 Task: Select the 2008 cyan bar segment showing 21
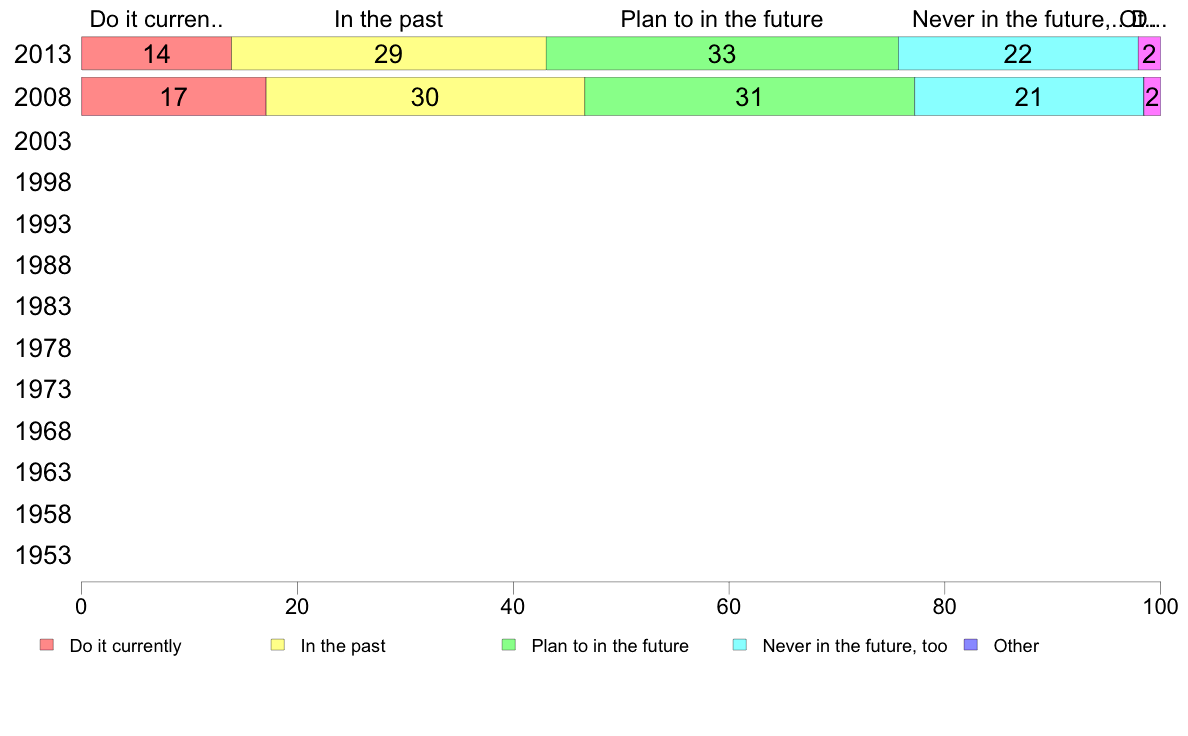(x=1029, y=96)
